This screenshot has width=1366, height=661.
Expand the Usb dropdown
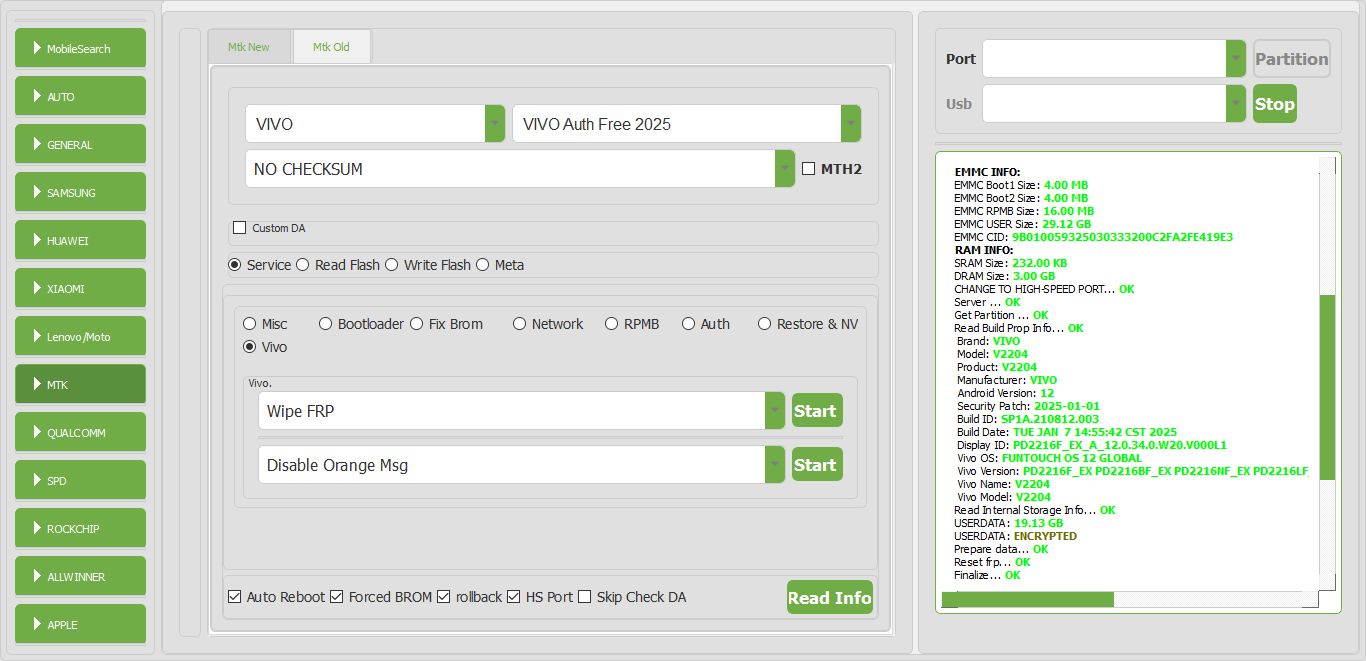(x=1236, y=104)
